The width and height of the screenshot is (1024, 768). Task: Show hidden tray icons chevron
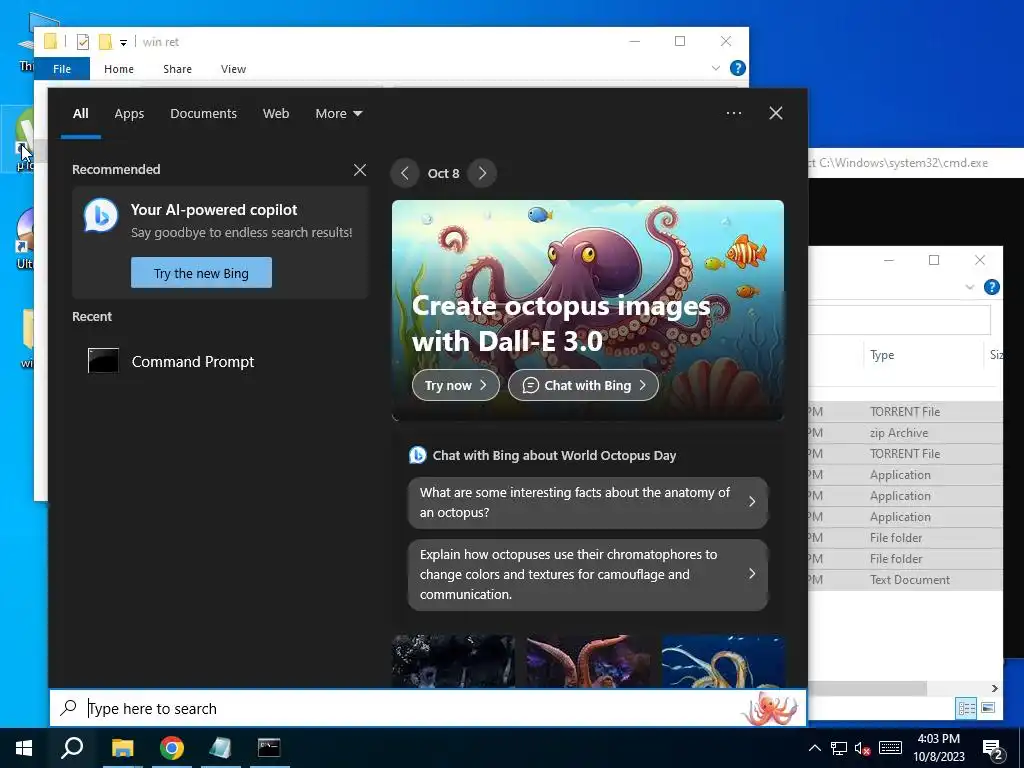pos(814,748)
